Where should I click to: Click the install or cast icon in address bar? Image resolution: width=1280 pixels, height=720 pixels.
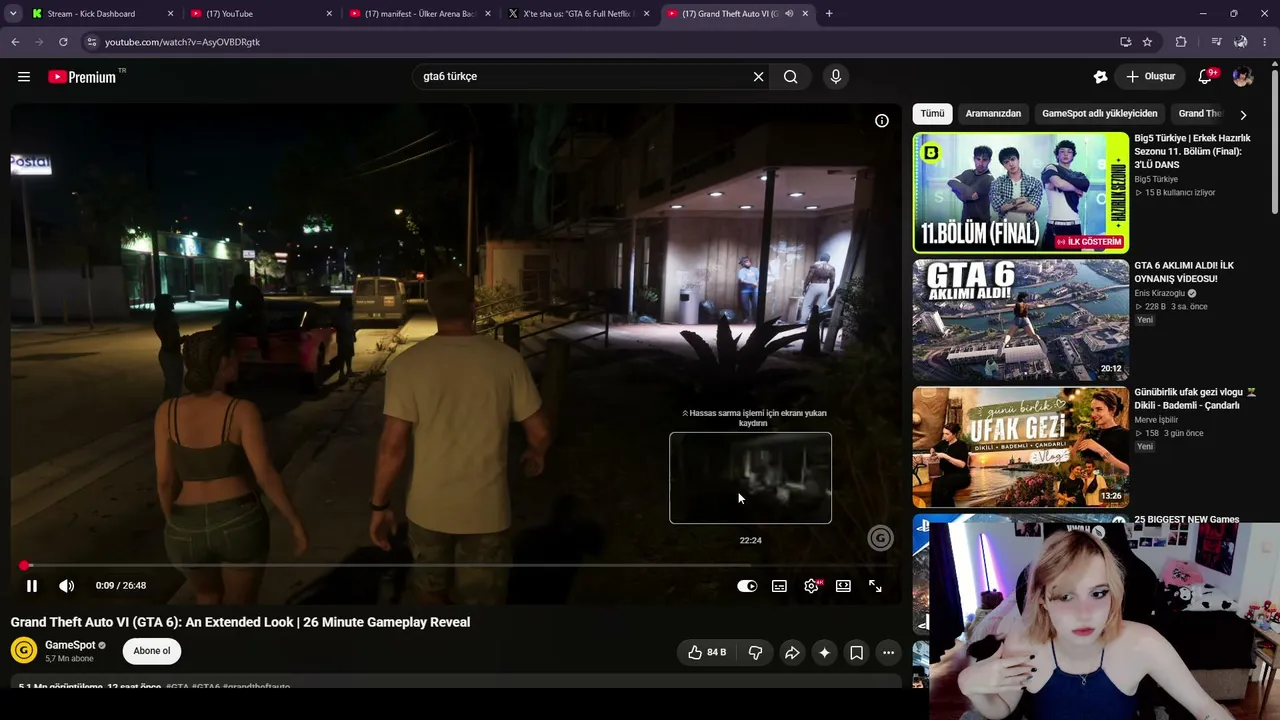coord(1126,42)
